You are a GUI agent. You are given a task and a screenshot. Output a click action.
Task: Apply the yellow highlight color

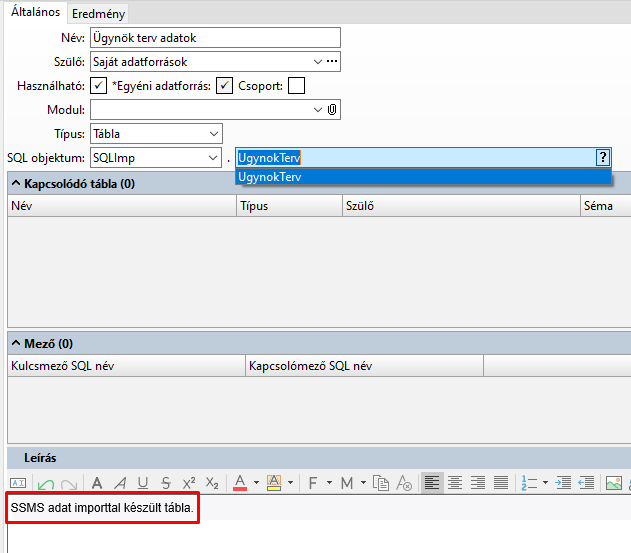coord(274,483)
